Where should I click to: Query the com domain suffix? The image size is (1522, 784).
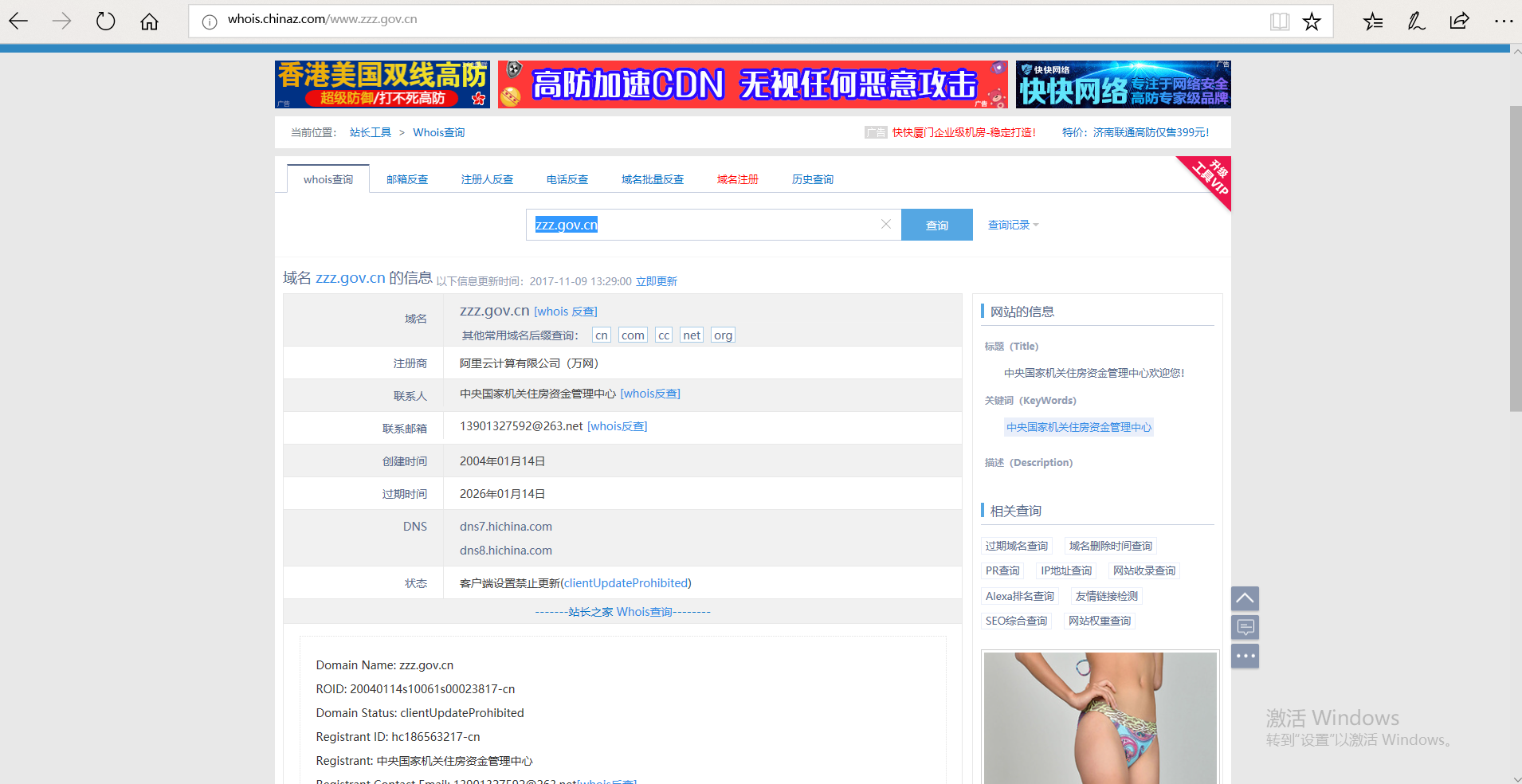click(633, 335)
